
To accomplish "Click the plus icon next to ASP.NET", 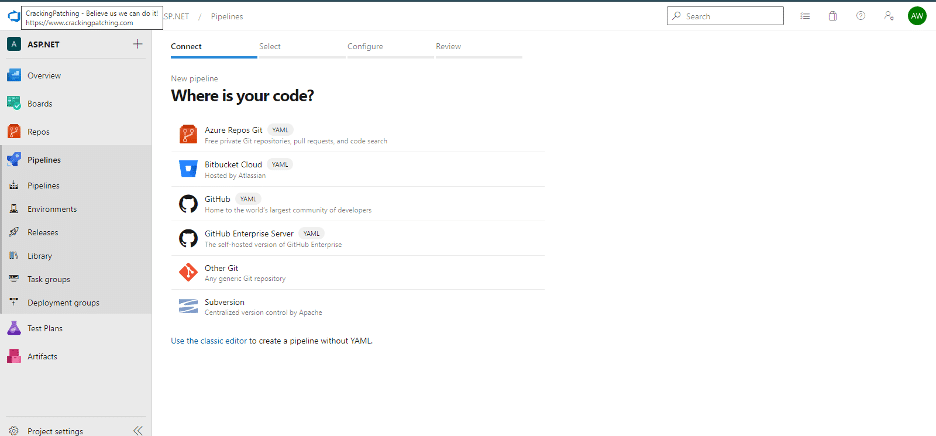I will click(x=138, y=44).
